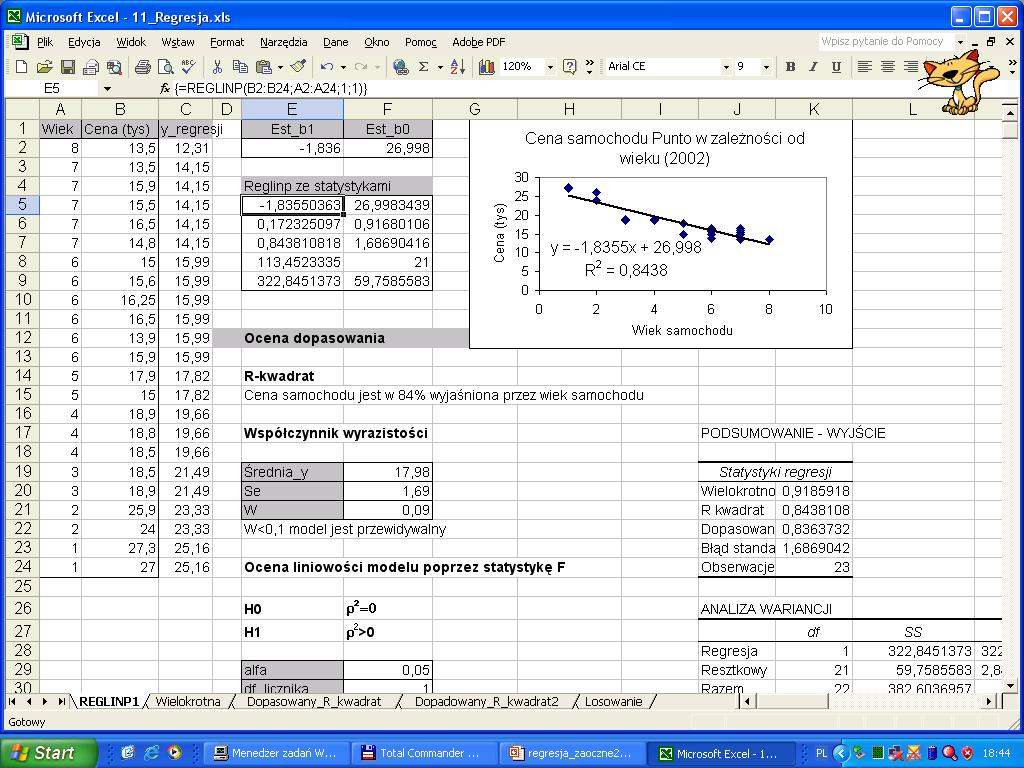Expand the zoom 120% dropdown

[x=550, y=67]
